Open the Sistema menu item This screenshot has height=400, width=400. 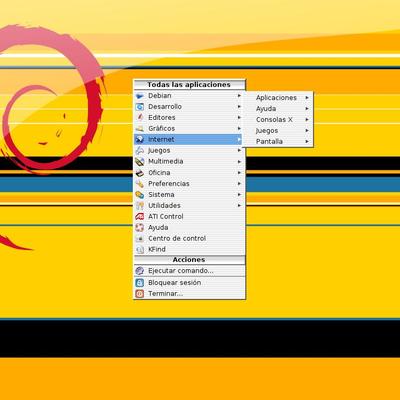coord(189,195)
